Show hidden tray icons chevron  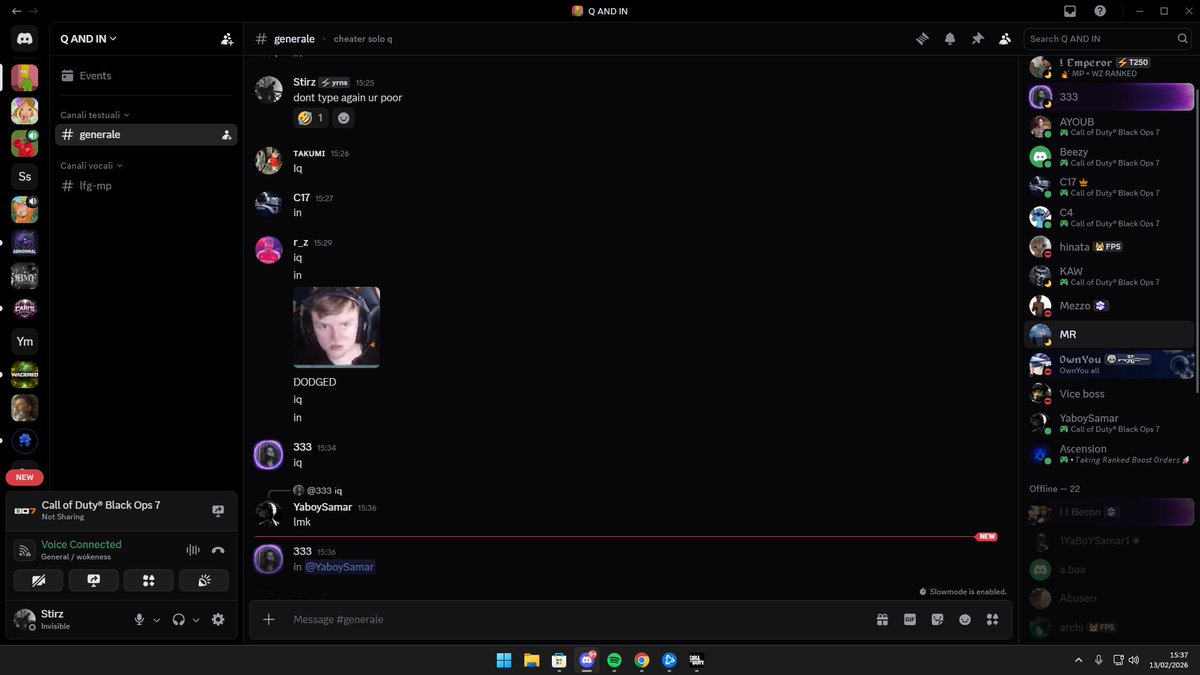1078,660
